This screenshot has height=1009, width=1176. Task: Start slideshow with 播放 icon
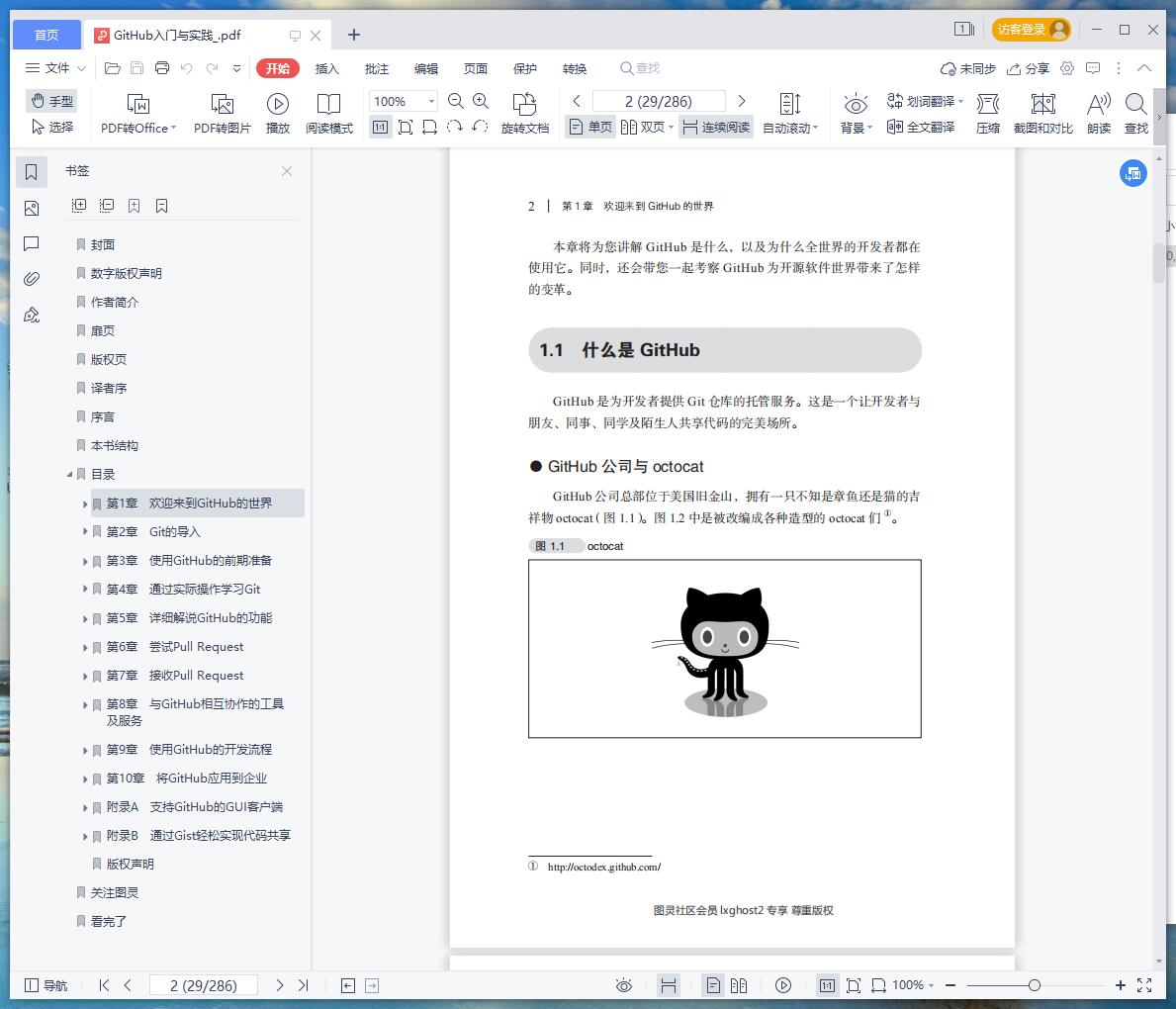(278, 114)
